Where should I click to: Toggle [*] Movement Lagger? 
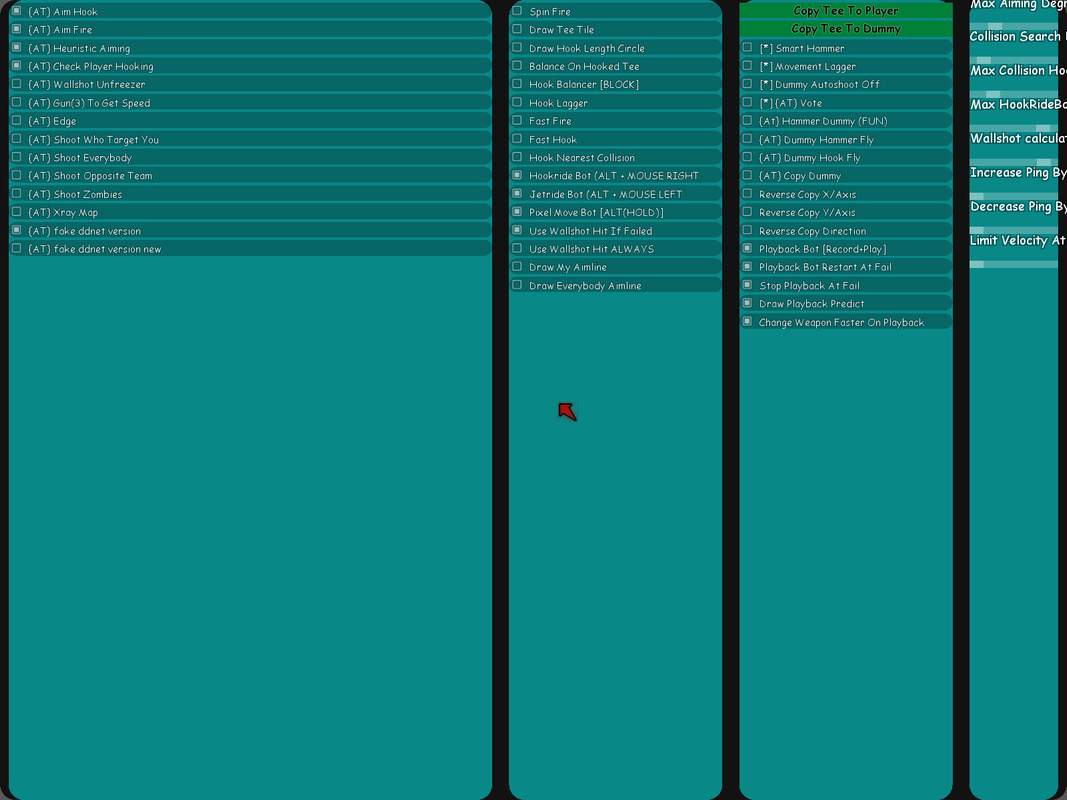(x=747, y=66)
